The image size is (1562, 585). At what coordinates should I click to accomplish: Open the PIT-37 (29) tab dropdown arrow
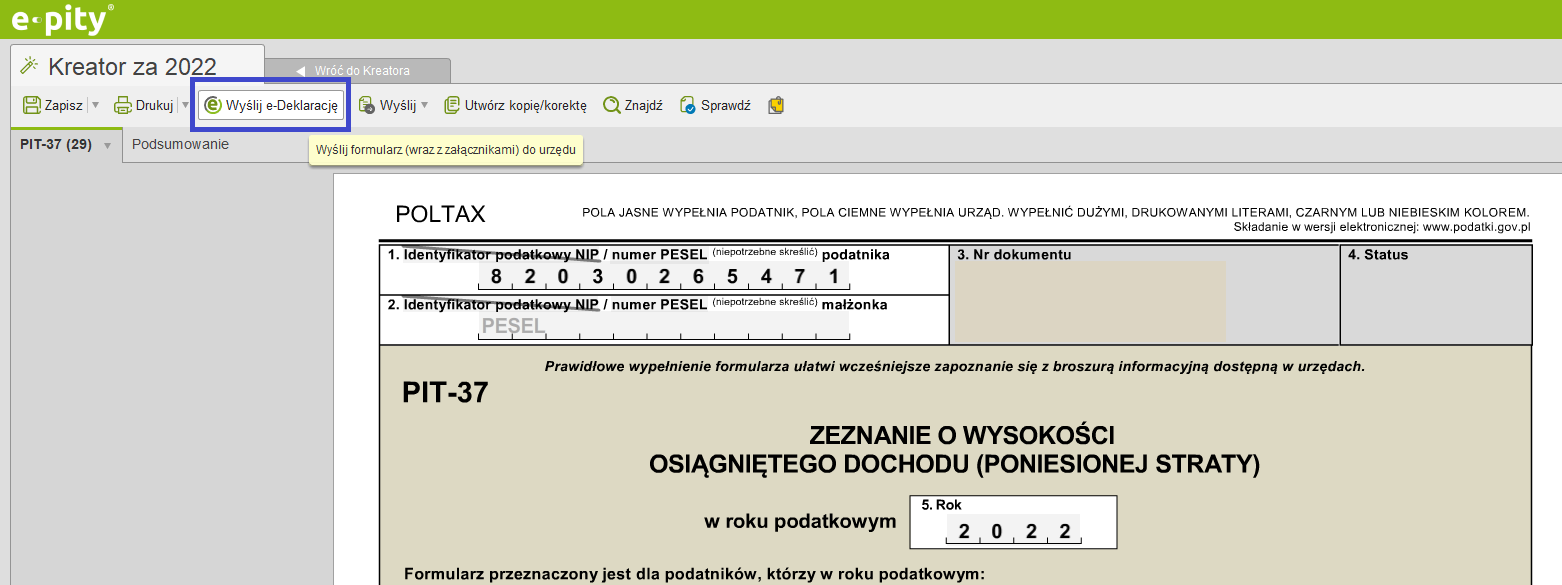(107, 146)
